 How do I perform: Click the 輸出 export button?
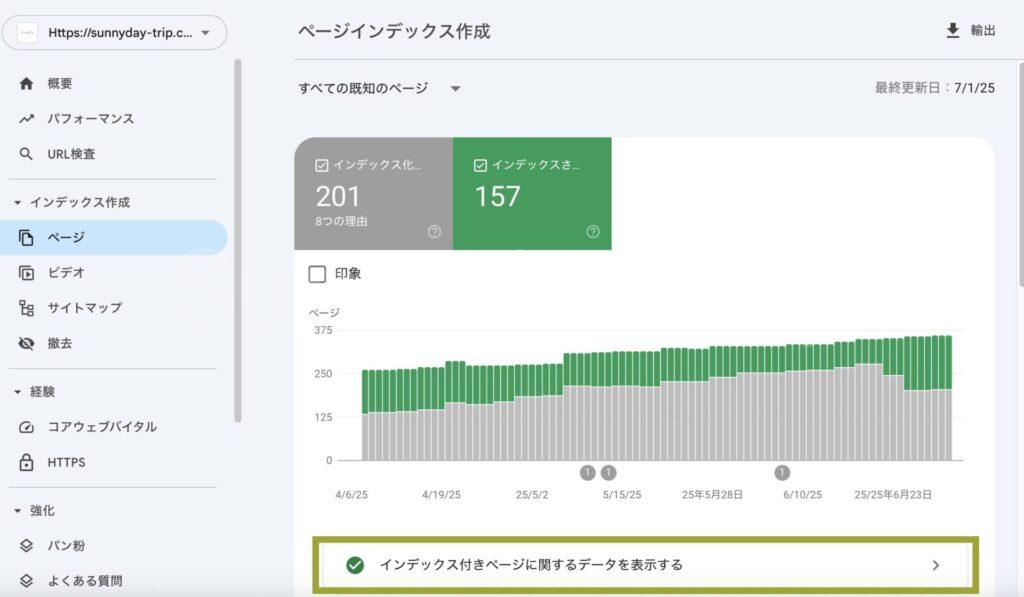(971, 31)
